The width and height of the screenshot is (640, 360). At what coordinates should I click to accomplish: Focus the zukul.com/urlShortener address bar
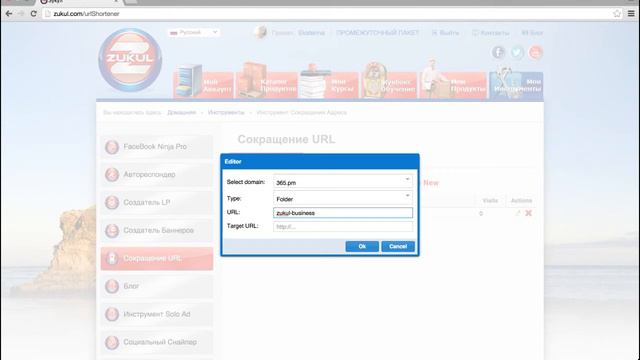pos(327,13)
